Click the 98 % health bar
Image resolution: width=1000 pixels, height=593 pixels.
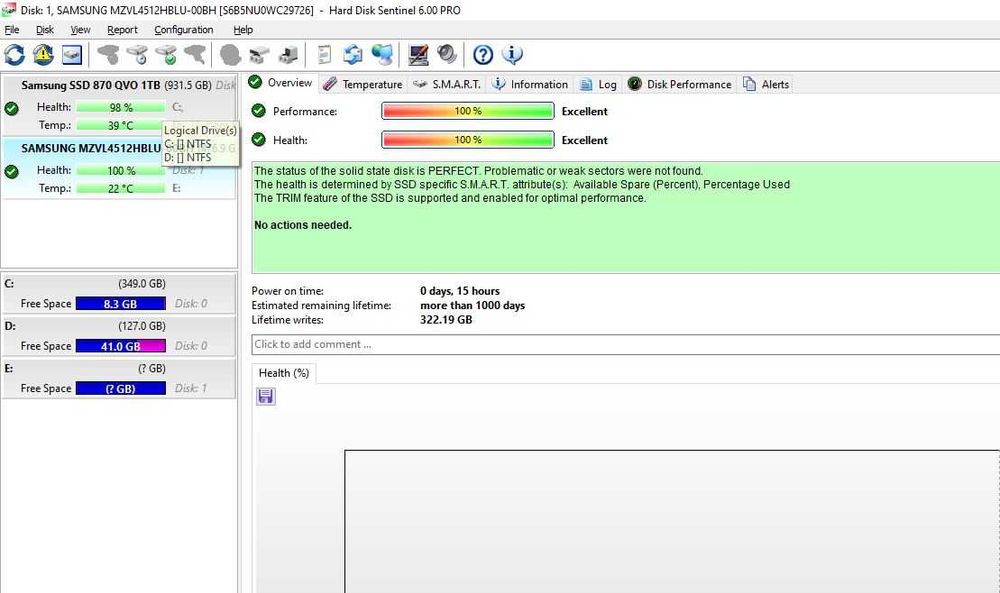coord(121,108)
